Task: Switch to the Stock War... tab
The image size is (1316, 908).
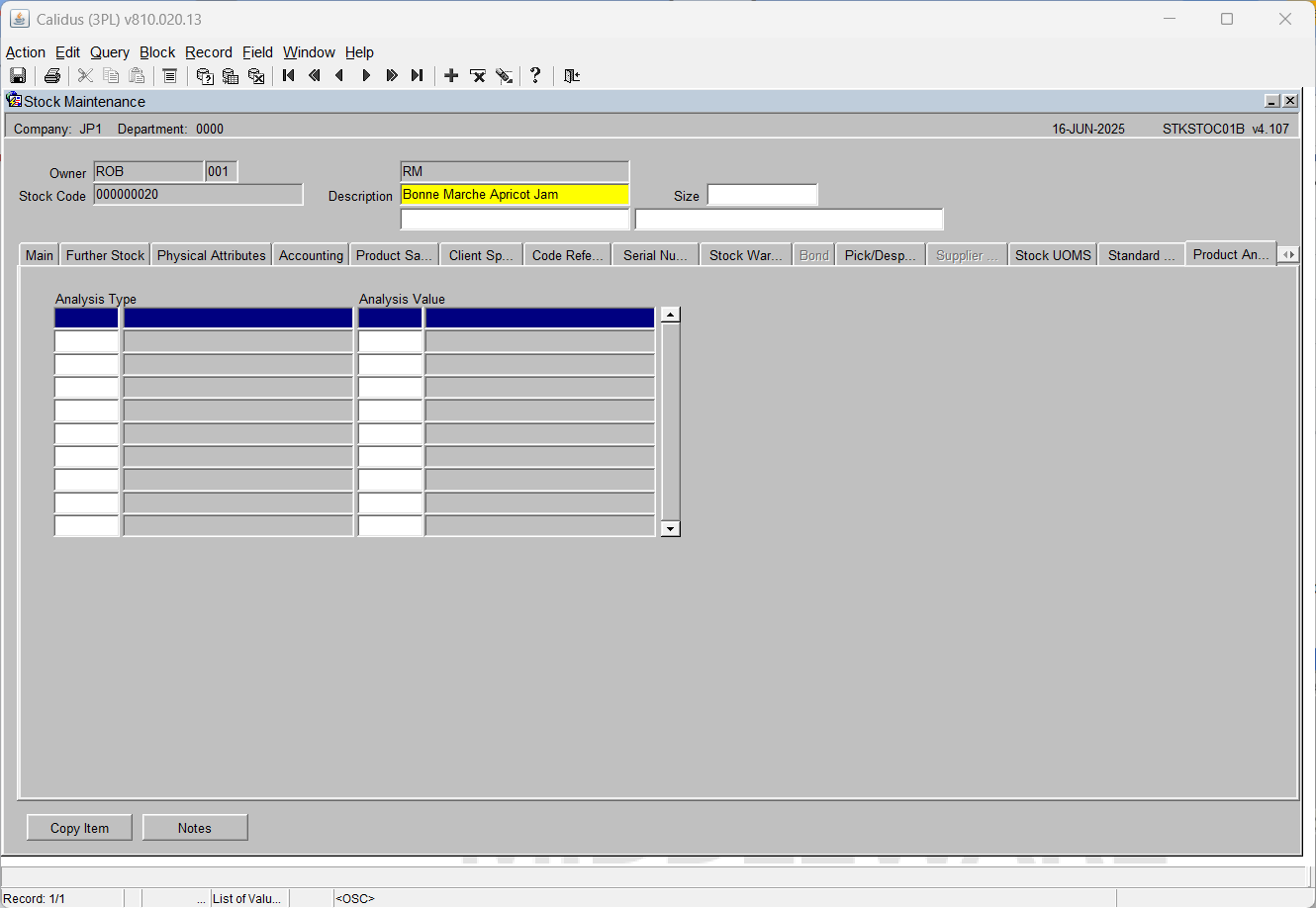Action: point(745,255)
